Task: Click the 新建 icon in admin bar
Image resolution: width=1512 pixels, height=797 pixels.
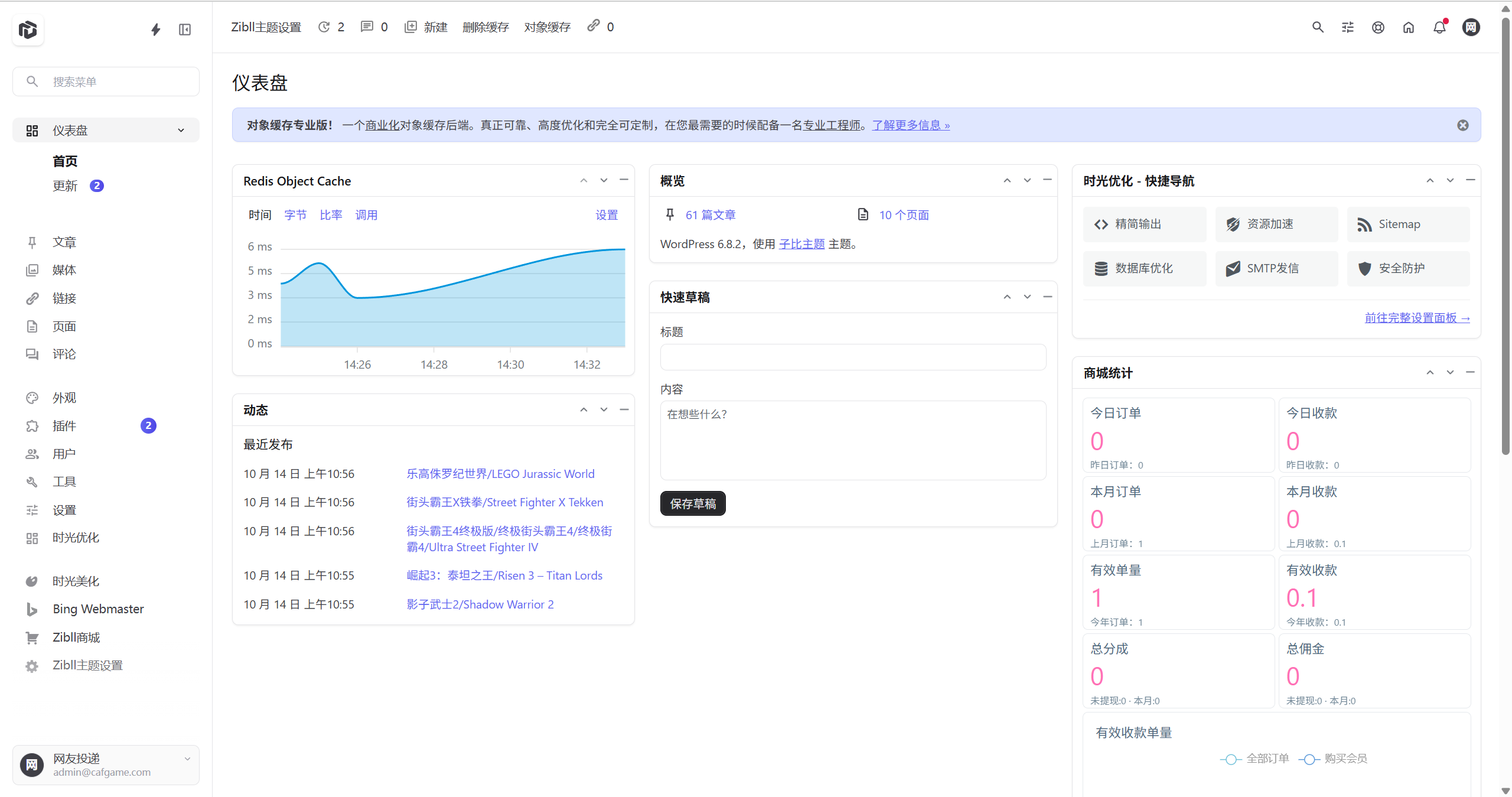Action: 410,27
